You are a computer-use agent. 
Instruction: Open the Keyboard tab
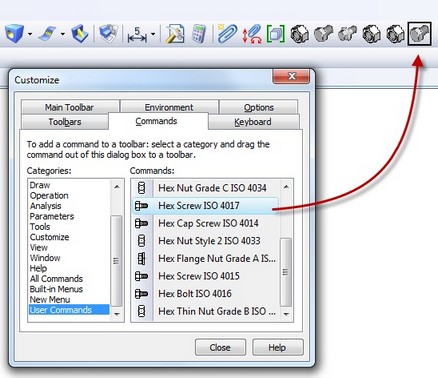[253, 122]
